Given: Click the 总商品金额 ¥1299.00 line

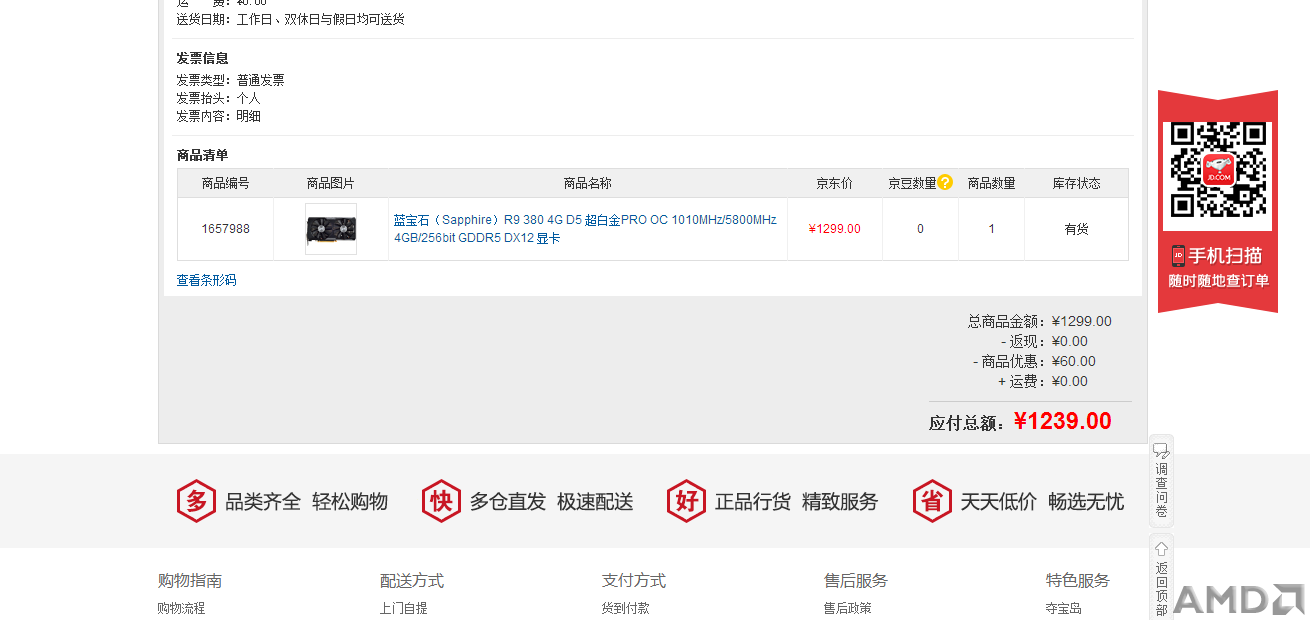Looking at the screenshot, I should [x=1039, y=321].
